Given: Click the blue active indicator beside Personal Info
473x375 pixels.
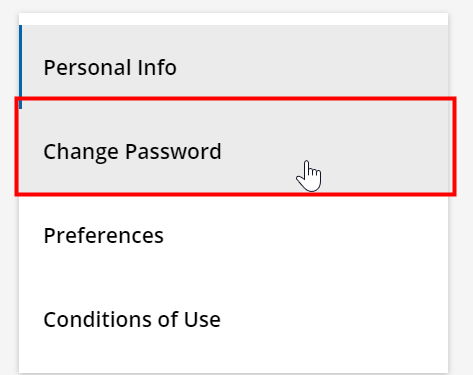Looking at the screenshot, I should pos(21,67).
